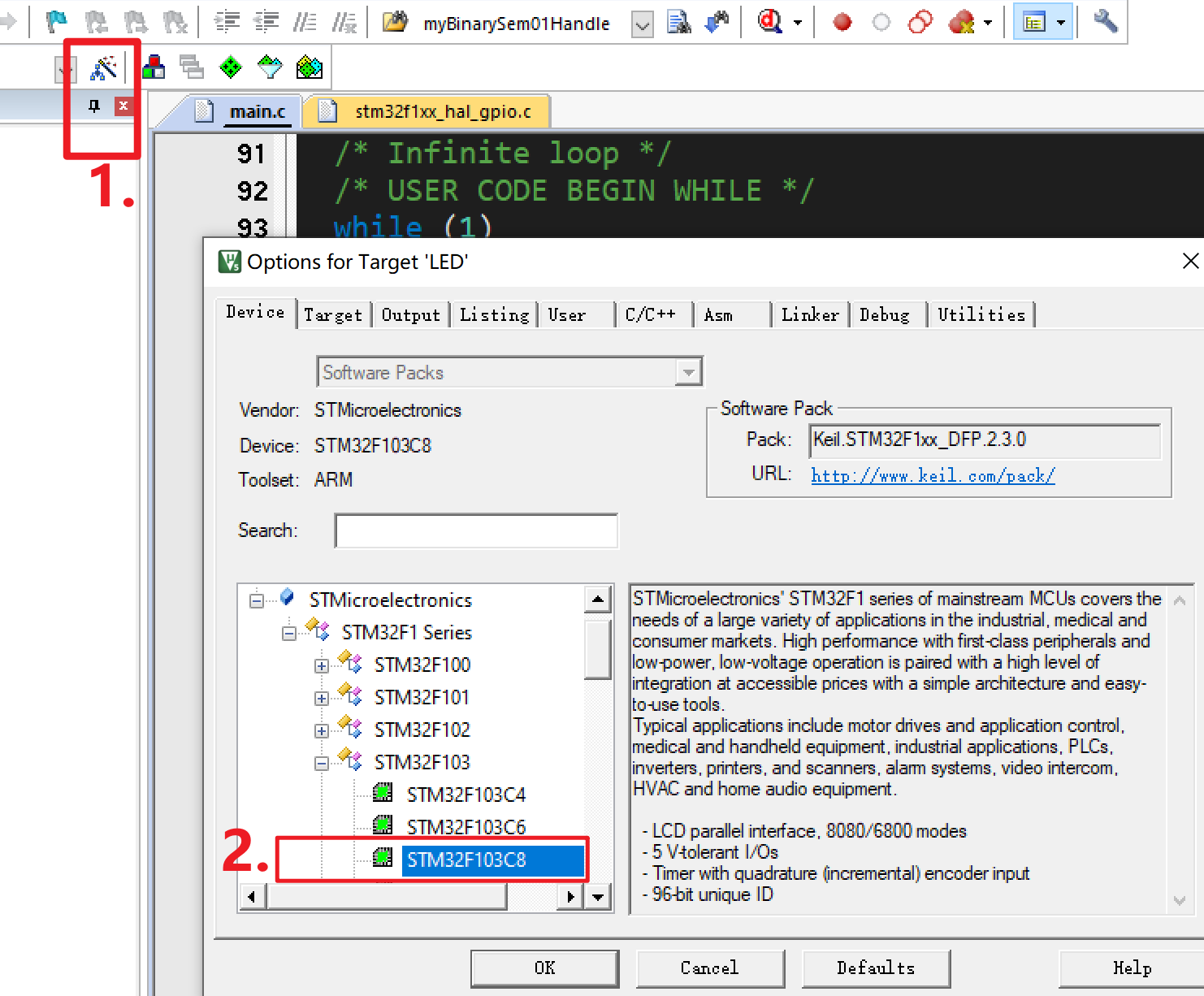Screen dimensions: 1204x996
Task: Uncomment selection icon
Action: pyautogui.click(x=344, y=21)
